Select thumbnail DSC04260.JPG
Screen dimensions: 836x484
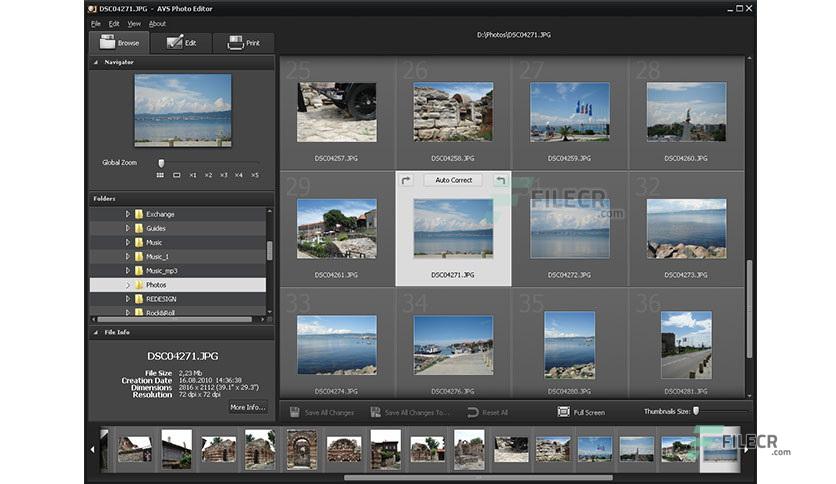[686, 112]
